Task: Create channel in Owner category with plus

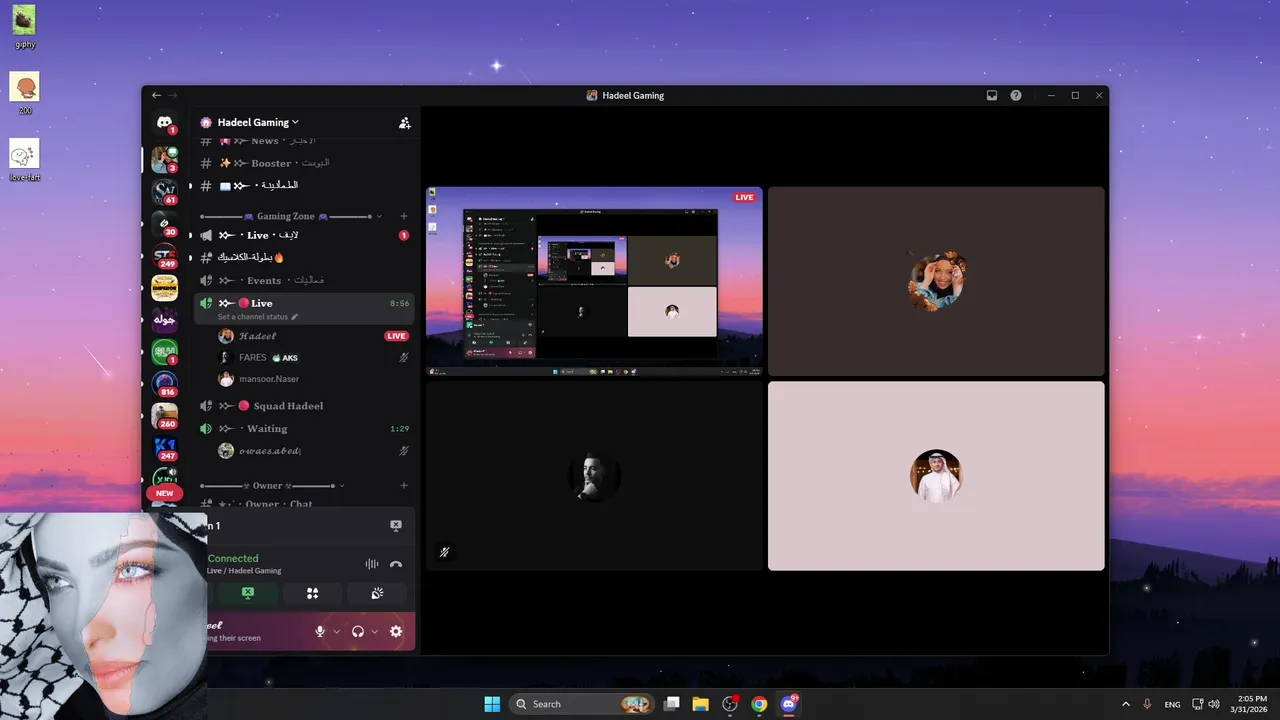Action: (404, 485)
